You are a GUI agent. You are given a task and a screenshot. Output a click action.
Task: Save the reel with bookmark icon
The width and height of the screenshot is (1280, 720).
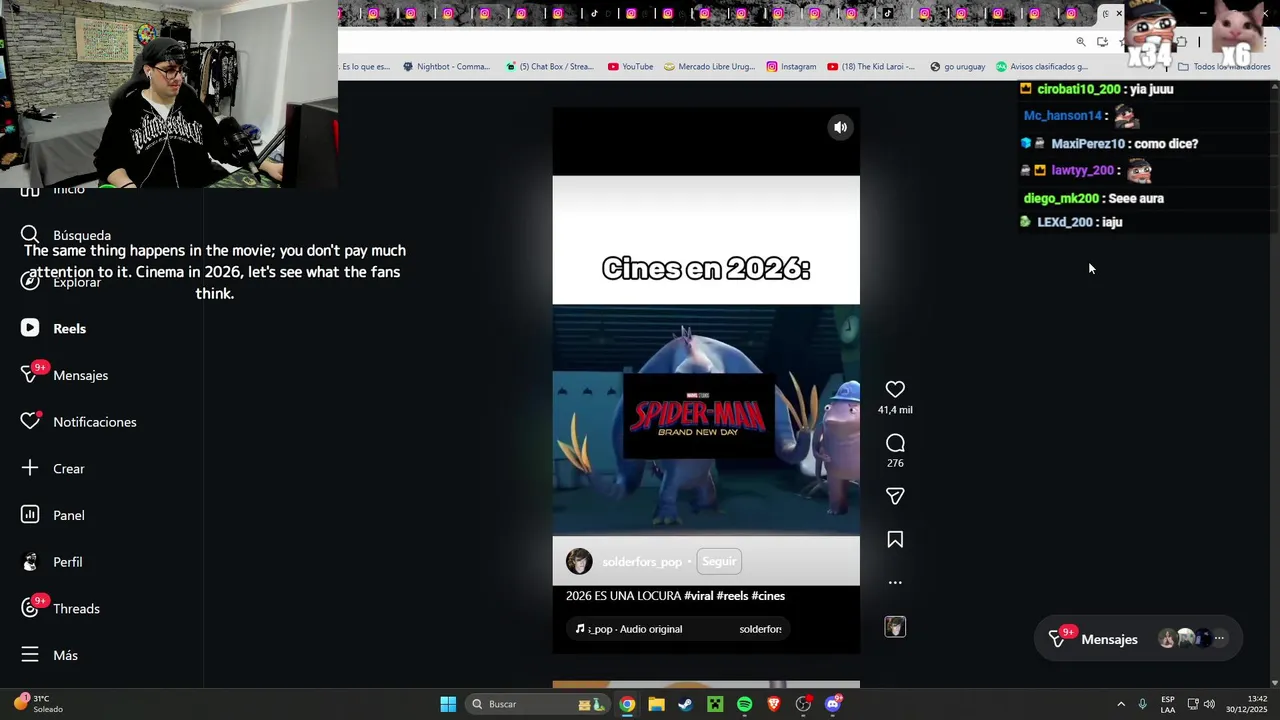pos(895,540)
